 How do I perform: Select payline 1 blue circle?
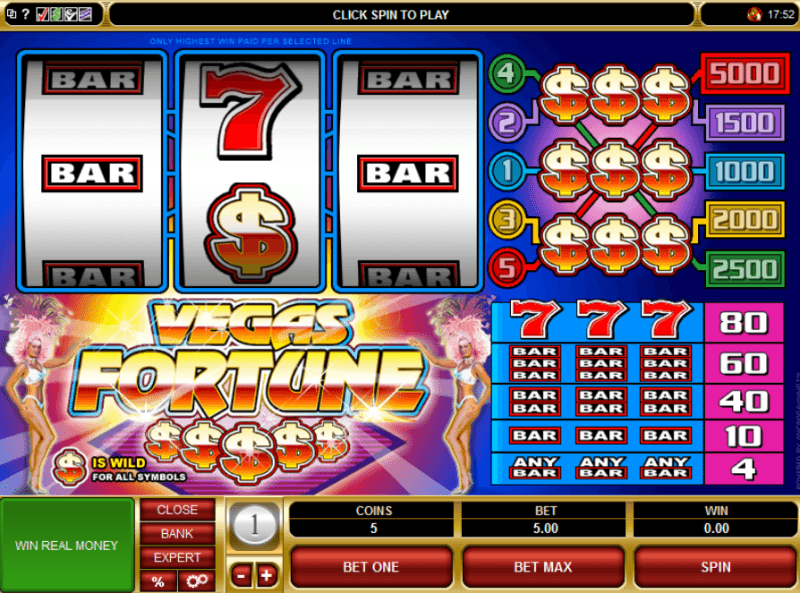[x=506, y=171]
